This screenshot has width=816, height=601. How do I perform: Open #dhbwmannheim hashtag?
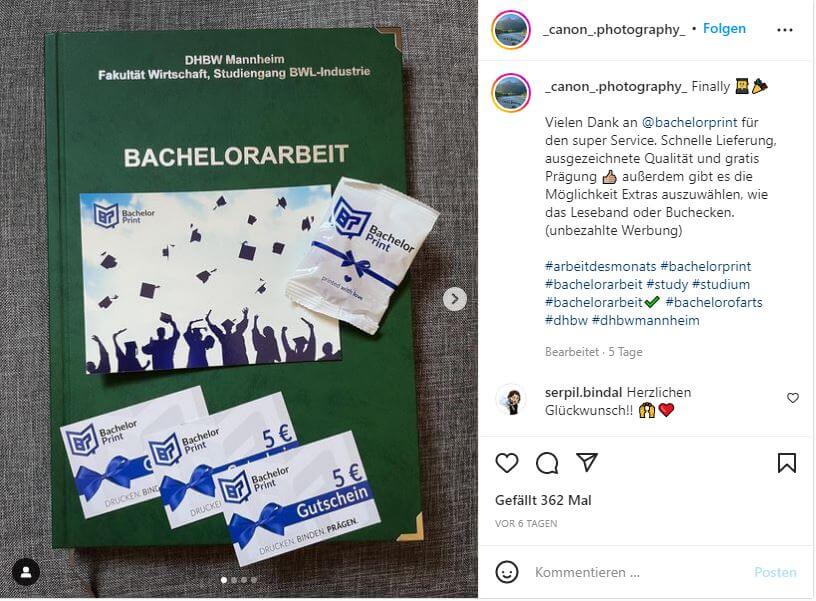pos(645,320)
